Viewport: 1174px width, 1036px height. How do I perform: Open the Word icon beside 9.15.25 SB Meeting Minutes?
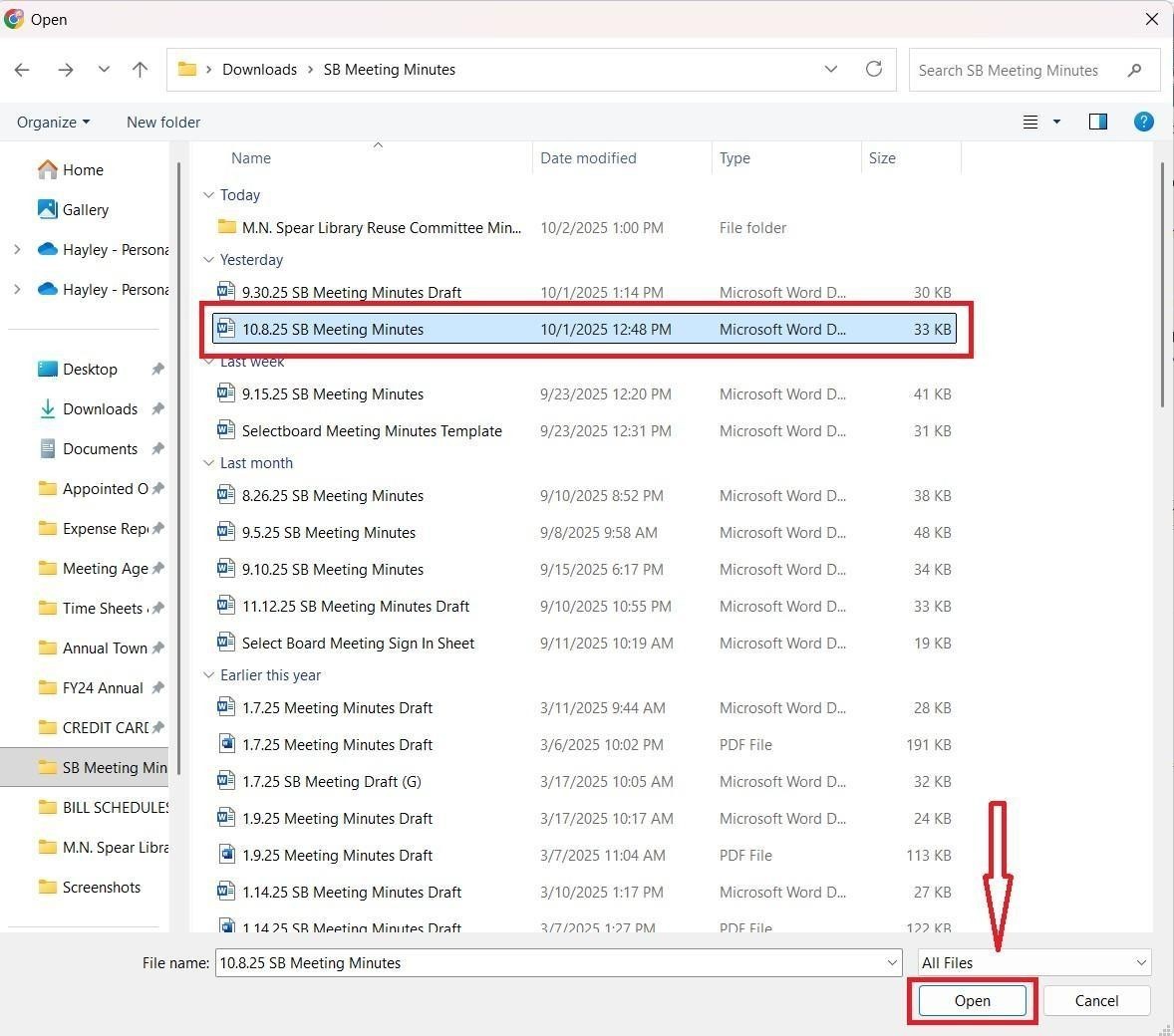click(225, 393)
